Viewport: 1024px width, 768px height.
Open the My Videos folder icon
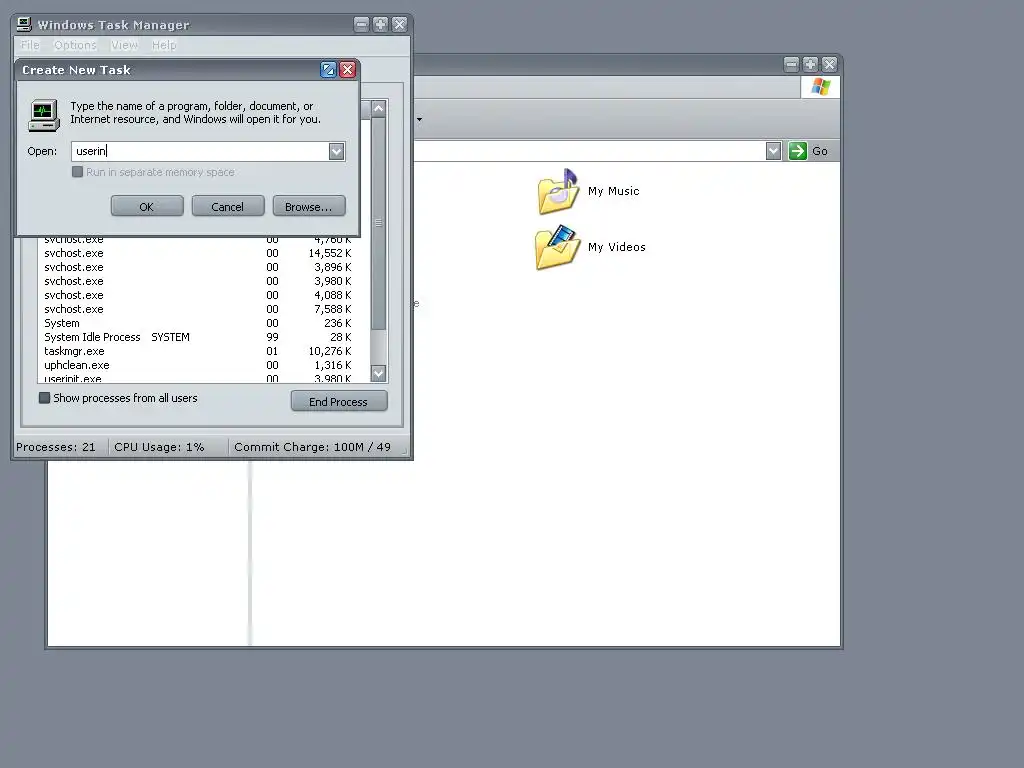tap(557, 247)
